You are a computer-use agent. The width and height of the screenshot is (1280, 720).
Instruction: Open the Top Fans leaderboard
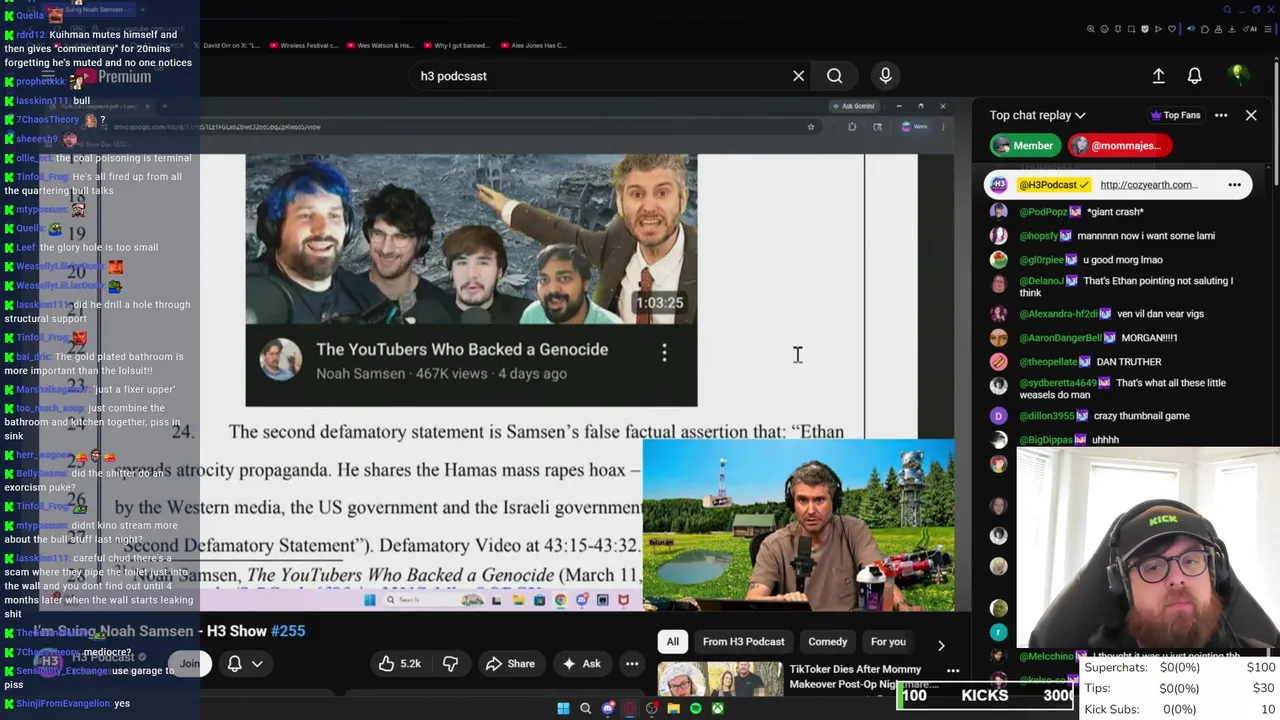(x=1176, y=115)
